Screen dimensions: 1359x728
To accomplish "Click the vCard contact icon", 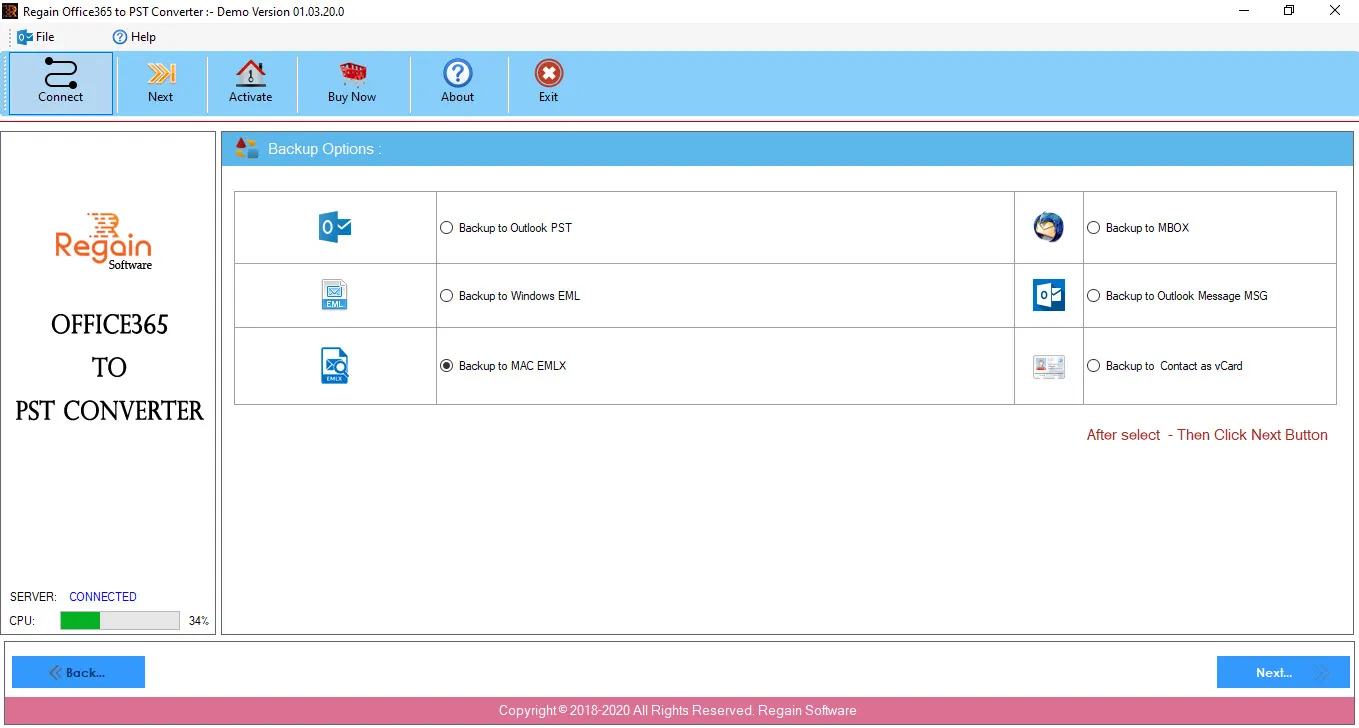I will (x=1049, y=366).
